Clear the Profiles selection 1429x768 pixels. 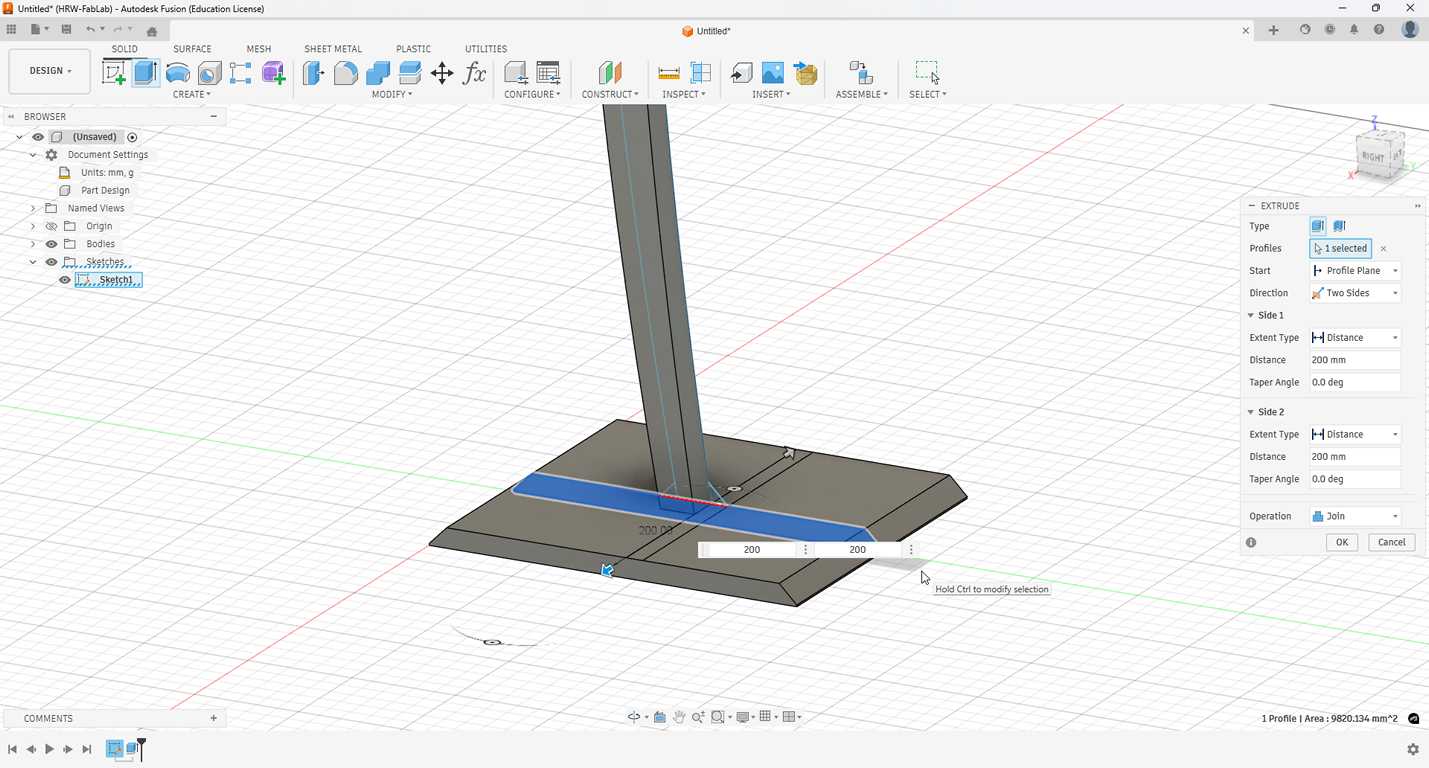pyautogui.click(x=1383, y=249)
